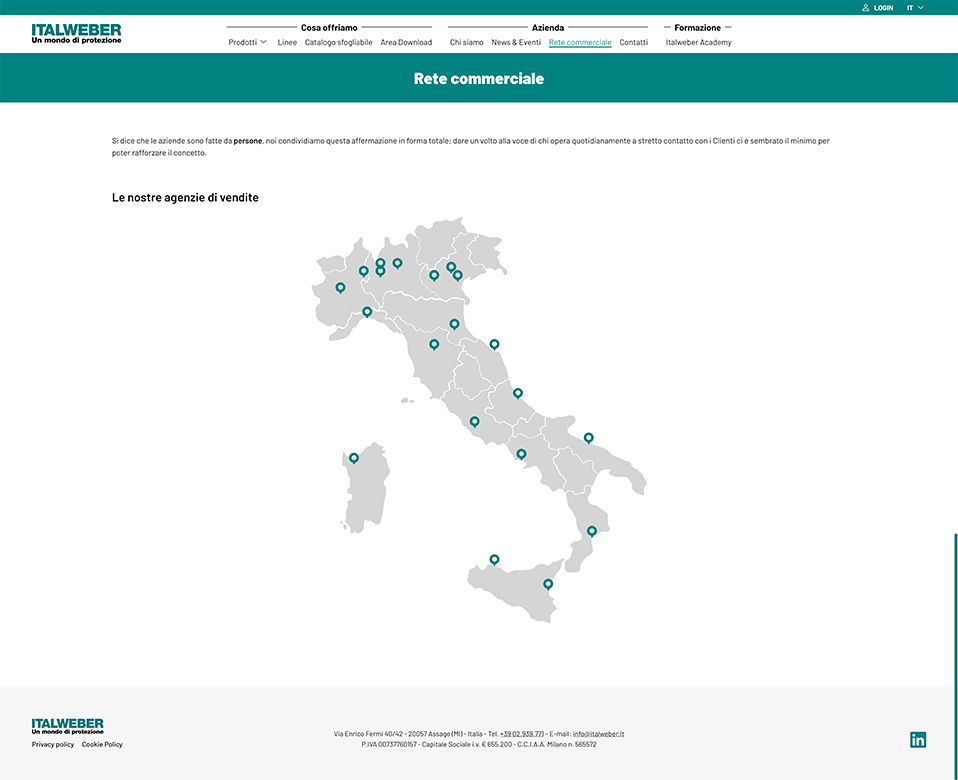The width and height of the screenshot is (958, 780).
Task: Select the coastal map pin near Naples
Action: point(521,454)
